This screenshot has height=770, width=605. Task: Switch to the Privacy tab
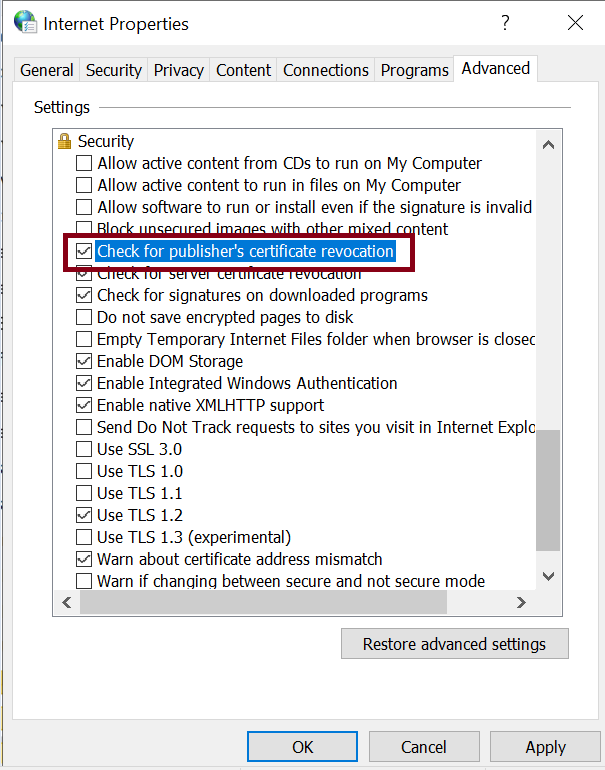tap(178, 70)
